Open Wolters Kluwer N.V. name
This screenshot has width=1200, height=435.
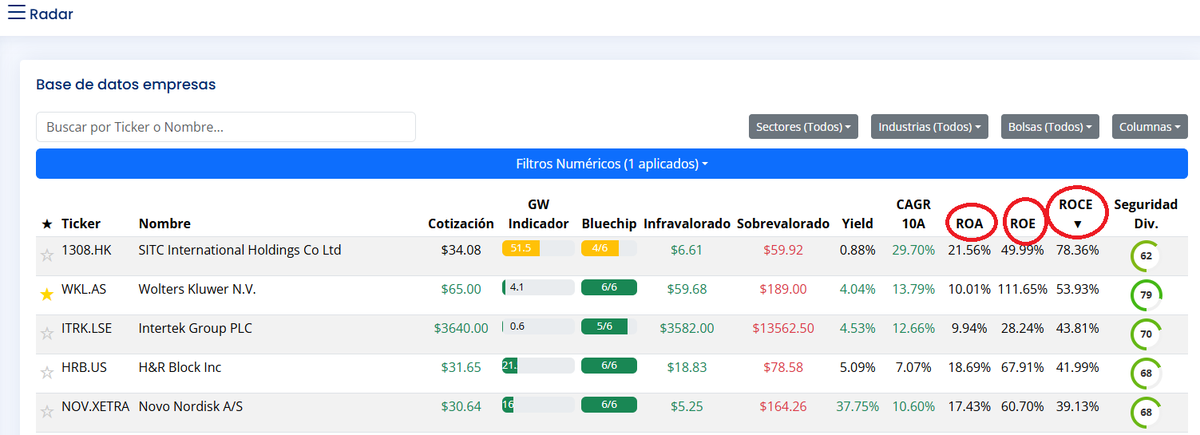(197, 289)
